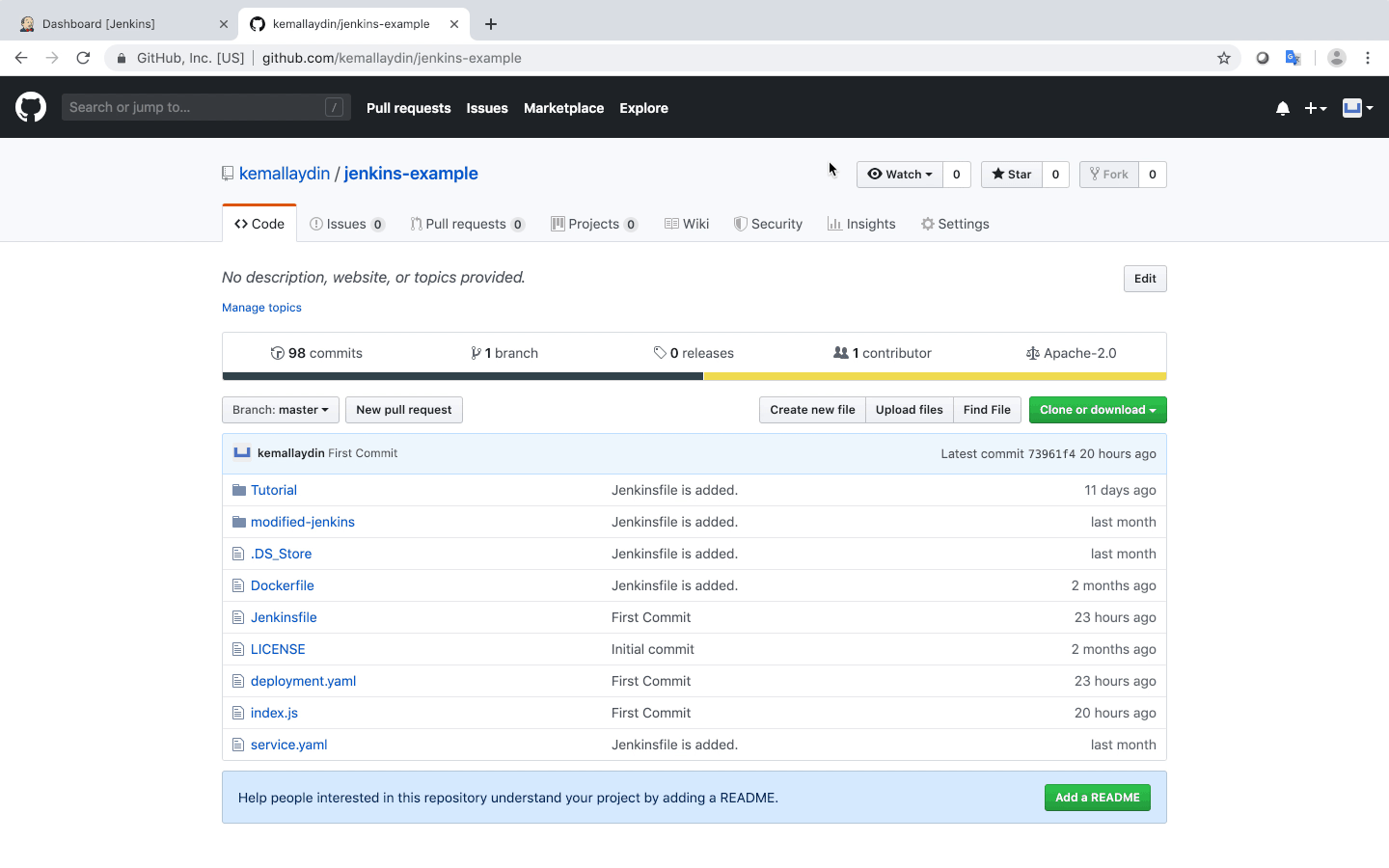This screenshot has width=1389, height=868.
Task: Open the latest commit hash 73961f4
Action: (1051, 454)
